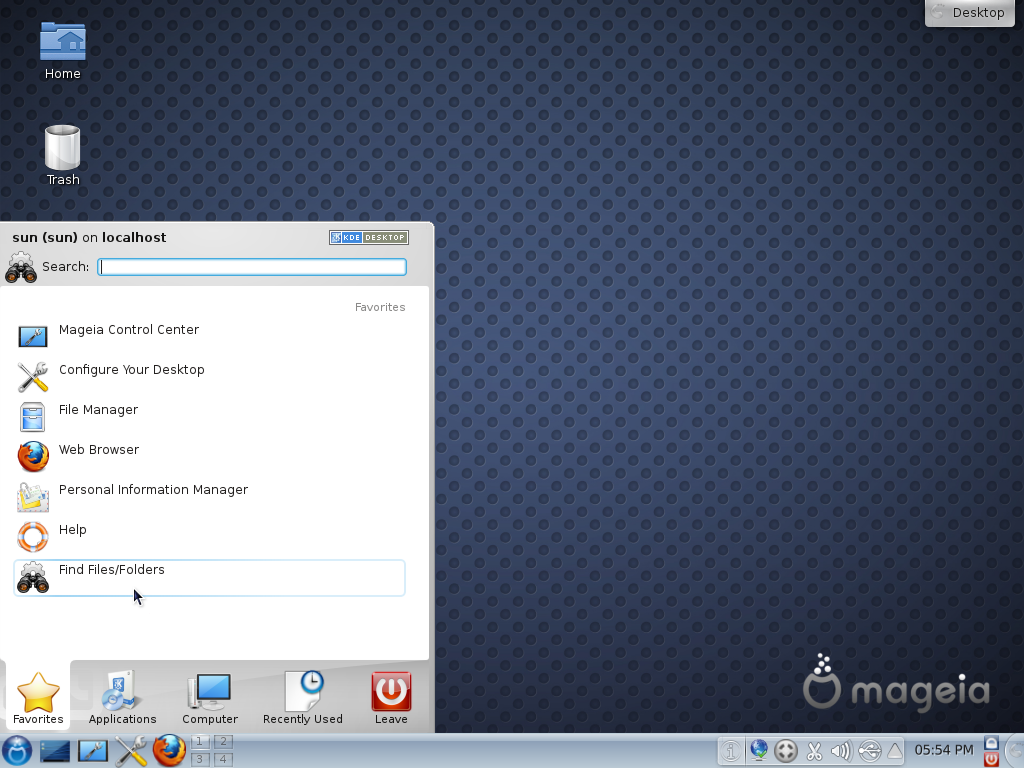The width and height of the screenshot is (1024, 768).
Task: Expand hidden tray icons with the triangle
Action: [x=895, y=750]
